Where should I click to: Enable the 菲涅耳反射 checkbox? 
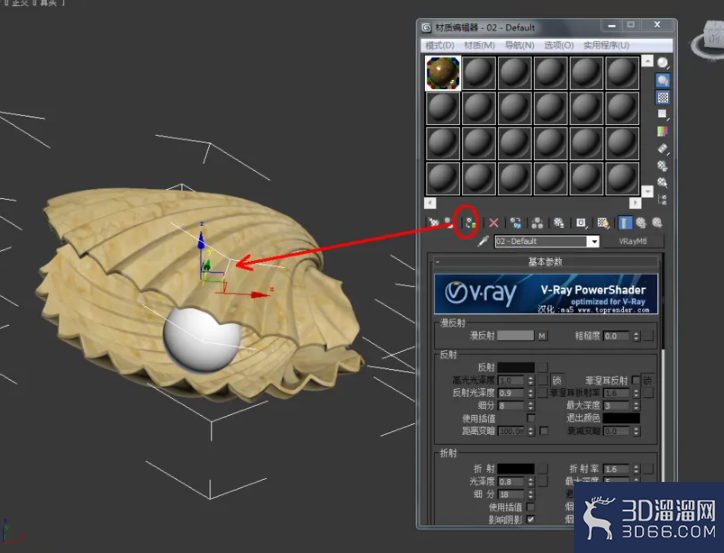tap(636, 380)
